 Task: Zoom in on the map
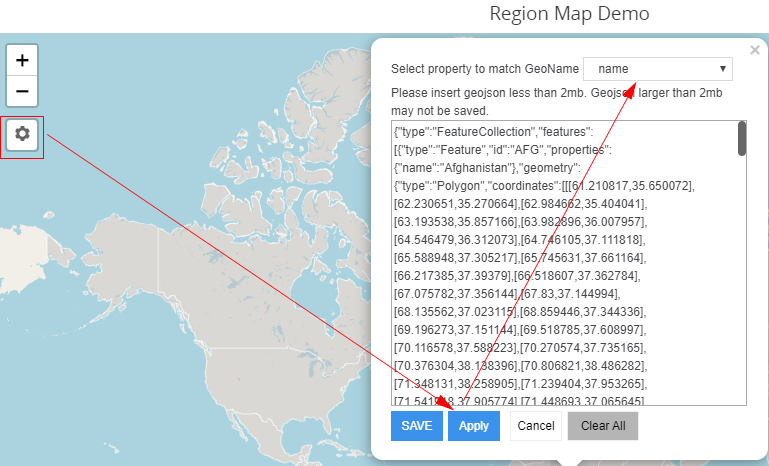(22, 60)
